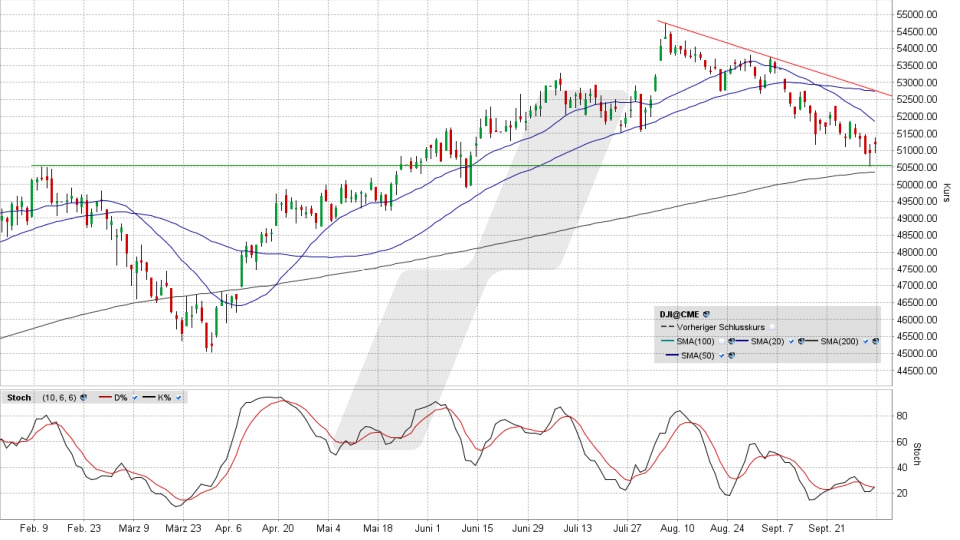960x540 pixels.
Task: Click the 44500.00 price axis label
Action: point(916,370)
